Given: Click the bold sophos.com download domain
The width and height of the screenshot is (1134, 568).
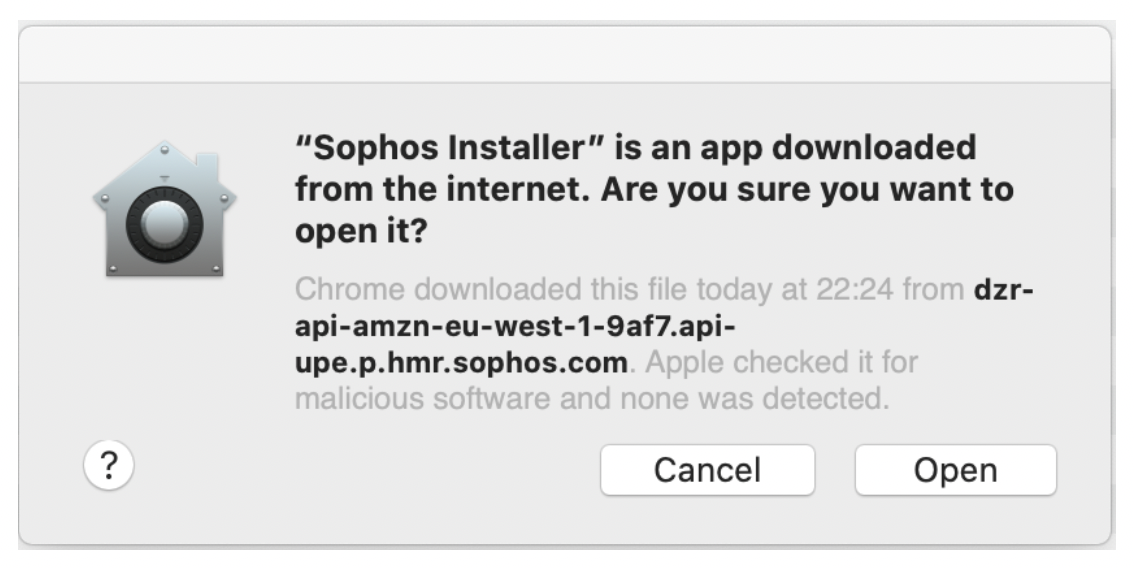Looking at the screenshot, I should [461, 362].
